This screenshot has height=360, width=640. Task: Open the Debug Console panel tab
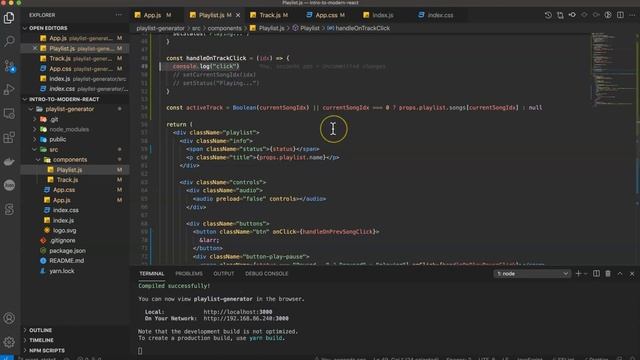coord(267,273)
